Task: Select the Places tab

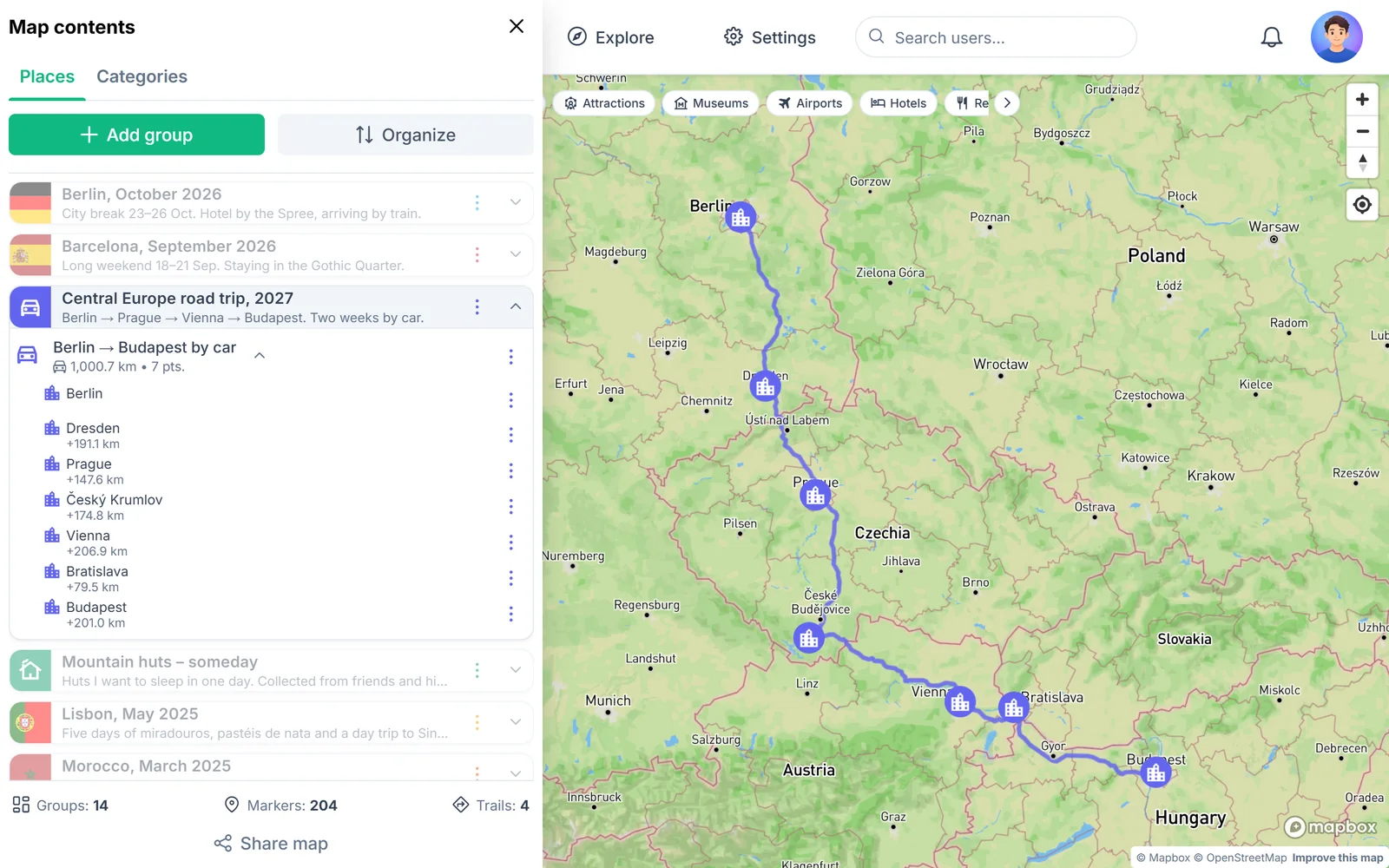Action: (x=47, y=76)
